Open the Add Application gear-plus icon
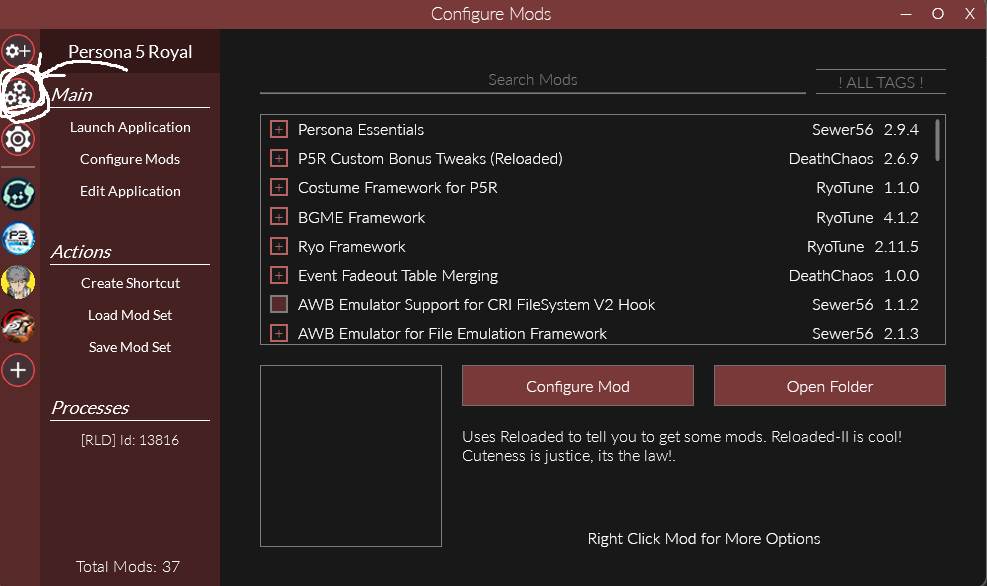Viewport: 987px width, 586px height. click(18, 51)
